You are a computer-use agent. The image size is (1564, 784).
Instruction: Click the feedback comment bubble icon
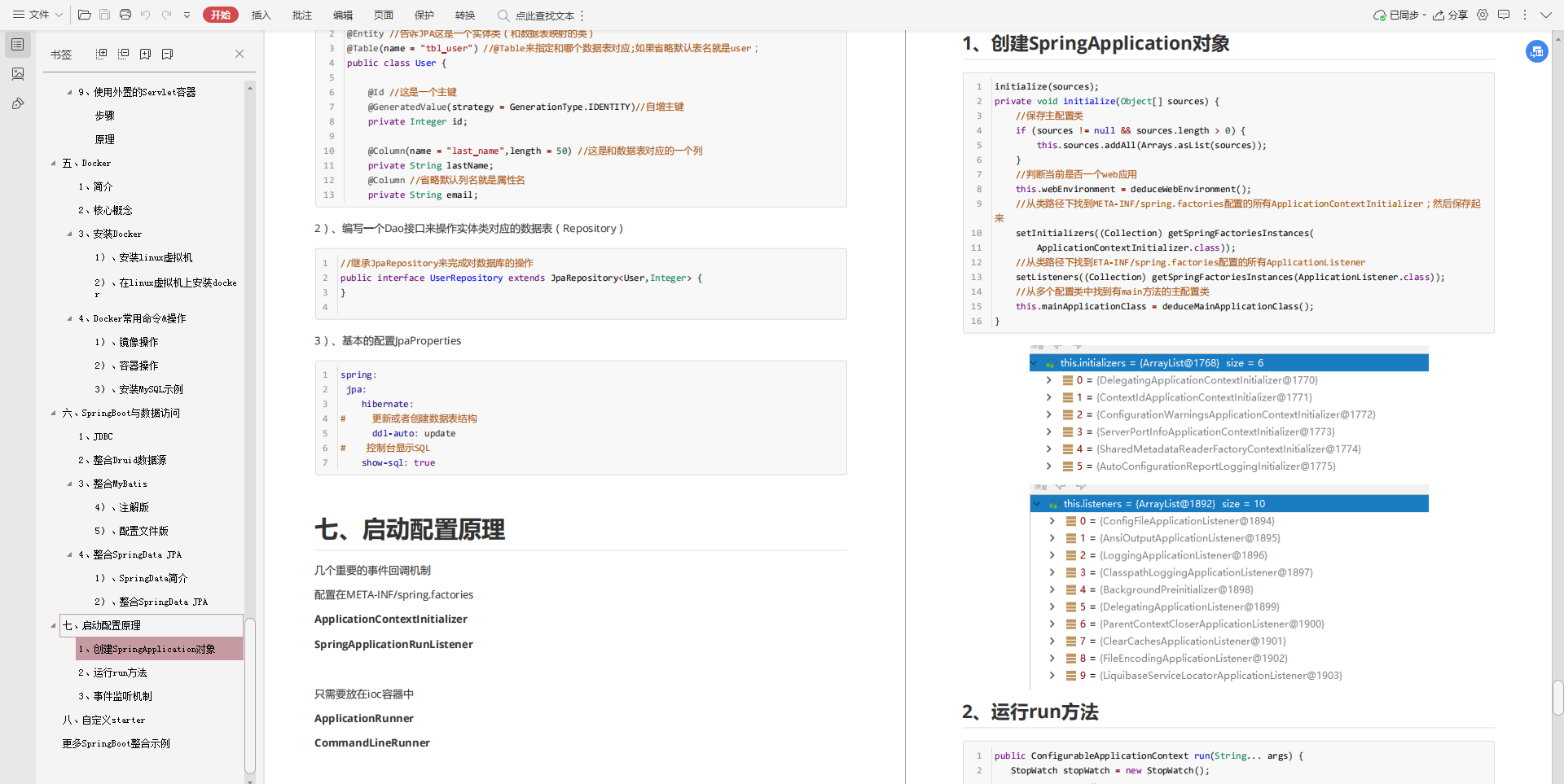coord(1504,15)
